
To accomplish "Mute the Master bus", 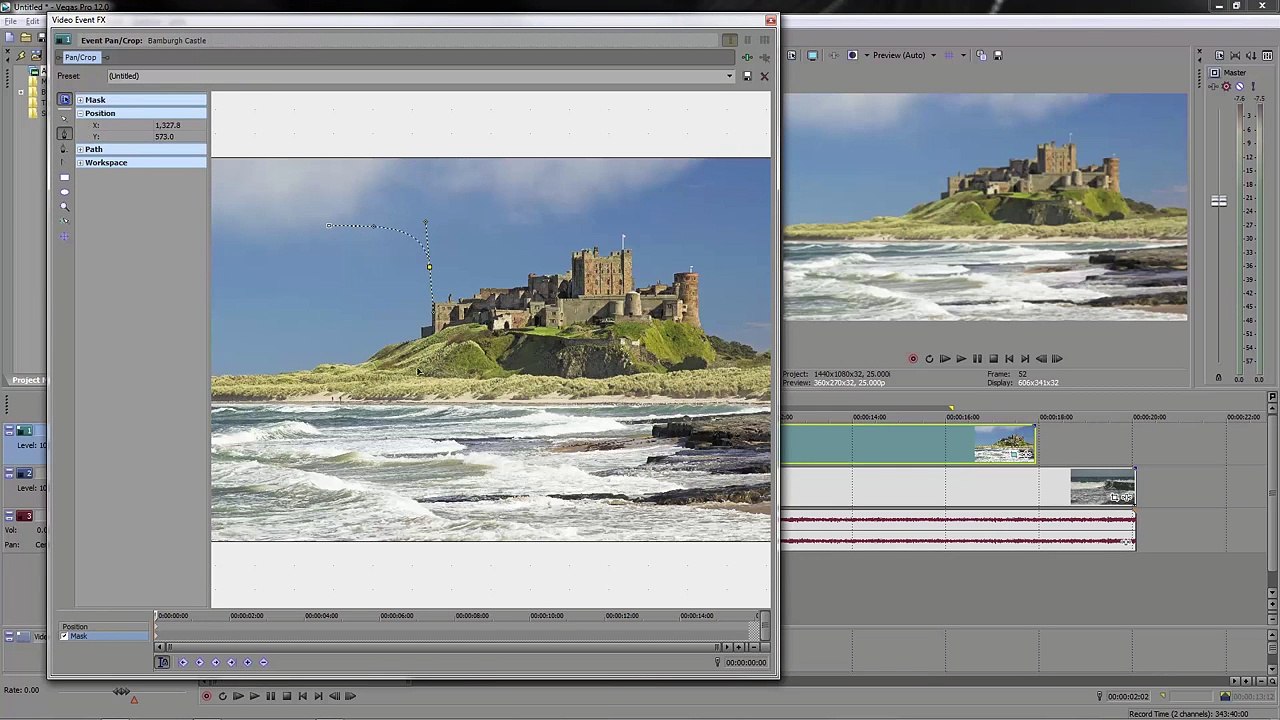I will [1239, 86].
